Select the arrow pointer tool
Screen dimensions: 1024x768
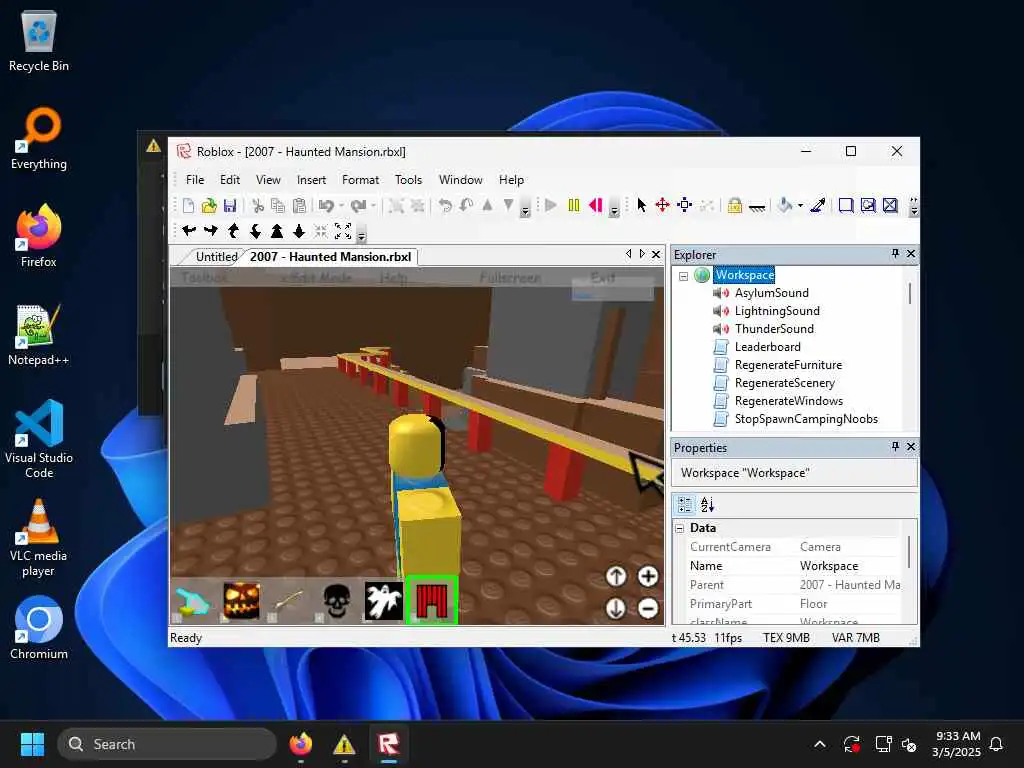pos(641,206)
